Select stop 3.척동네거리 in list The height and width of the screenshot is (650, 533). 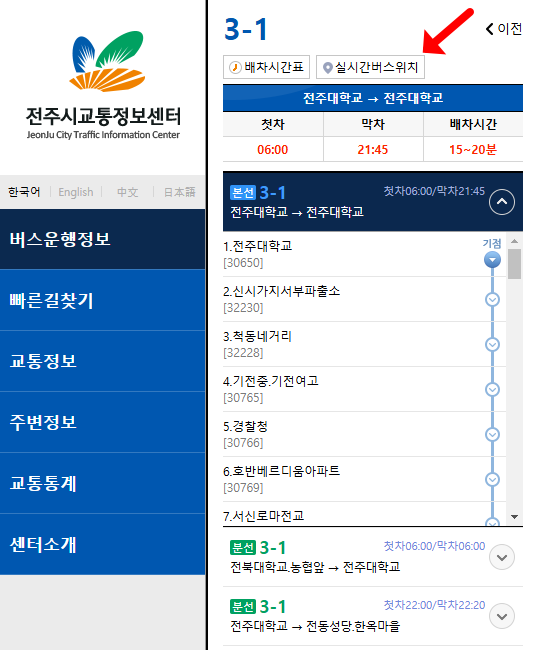click(364, 344)
